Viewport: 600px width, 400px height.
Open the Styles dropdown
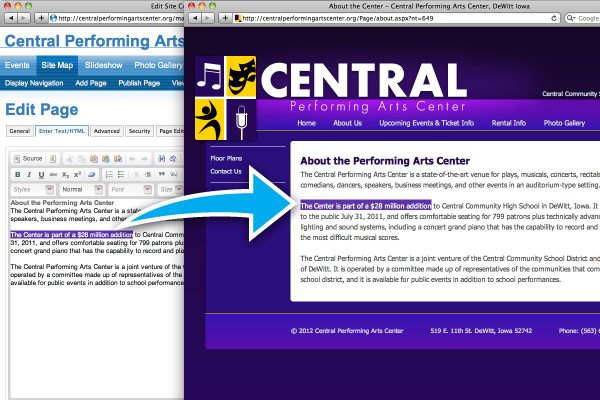click(x=33, y=189)
